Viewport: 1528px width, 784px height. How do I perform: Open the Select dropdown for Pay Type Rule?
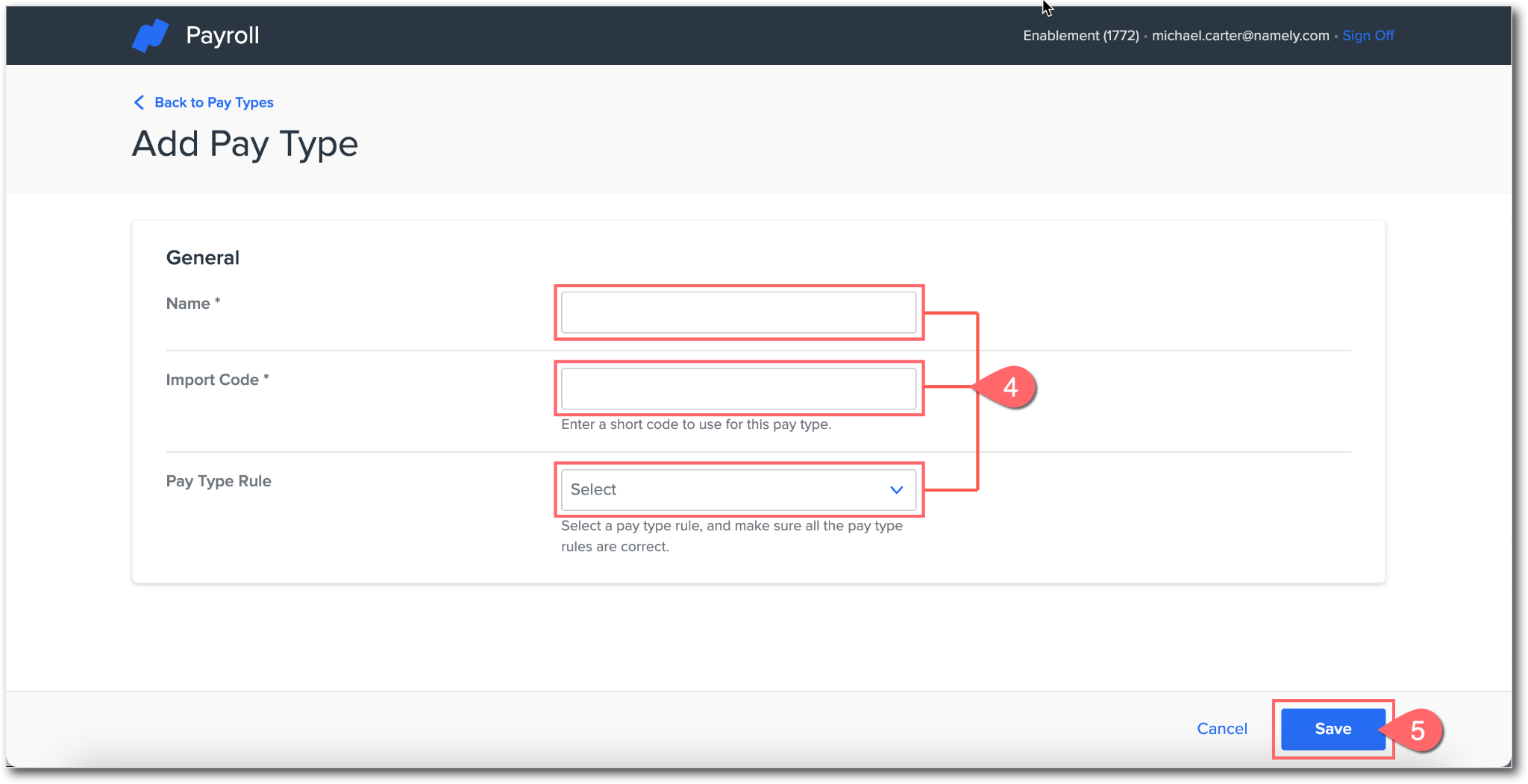[738, 490]
